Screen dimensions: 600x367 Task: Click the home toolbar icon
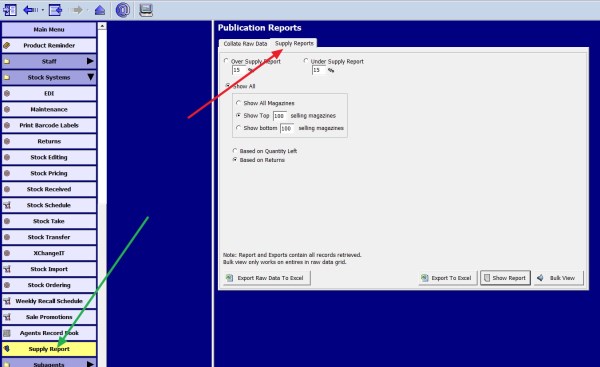pos(100,10)
